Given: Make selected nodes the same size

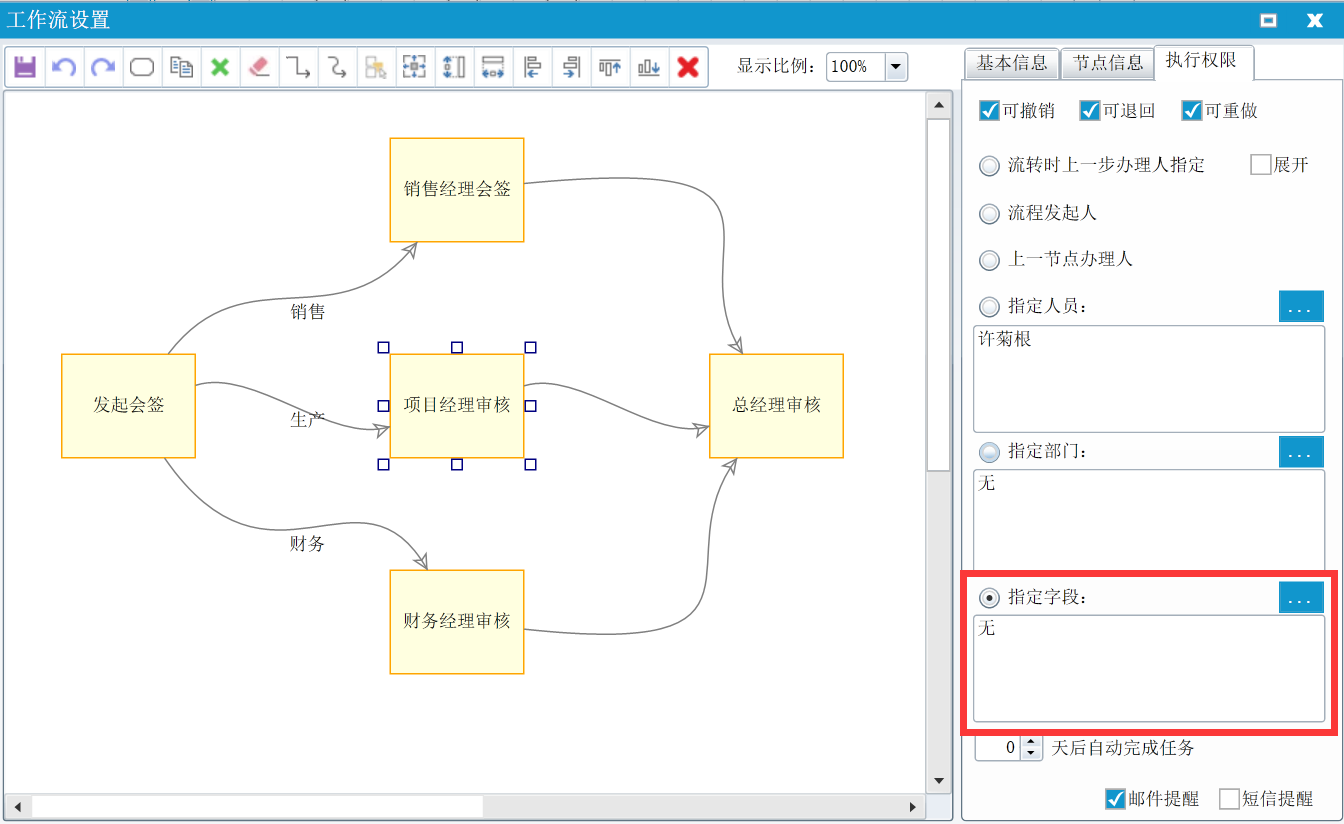Looking at the screenshot, I should [x=415, y=67].
